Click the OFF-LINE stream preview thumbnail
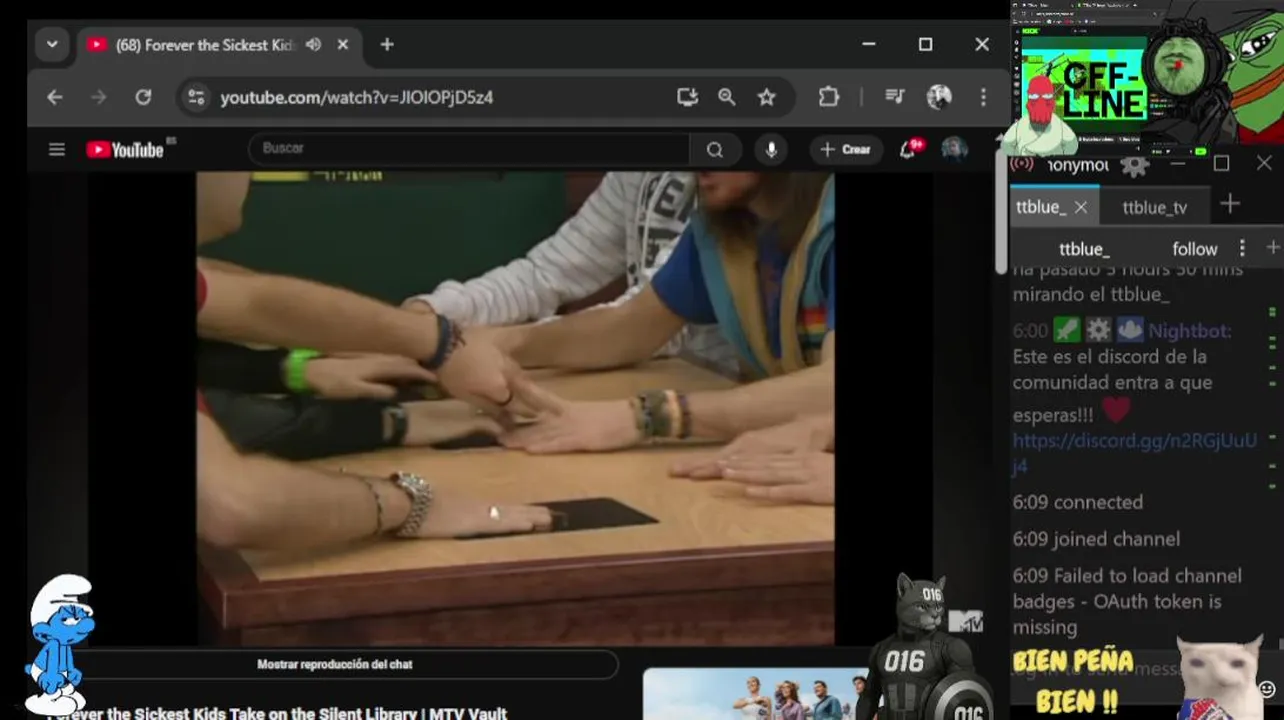The height and width of the screenshot is (720, 1284). click(1084, 90)
